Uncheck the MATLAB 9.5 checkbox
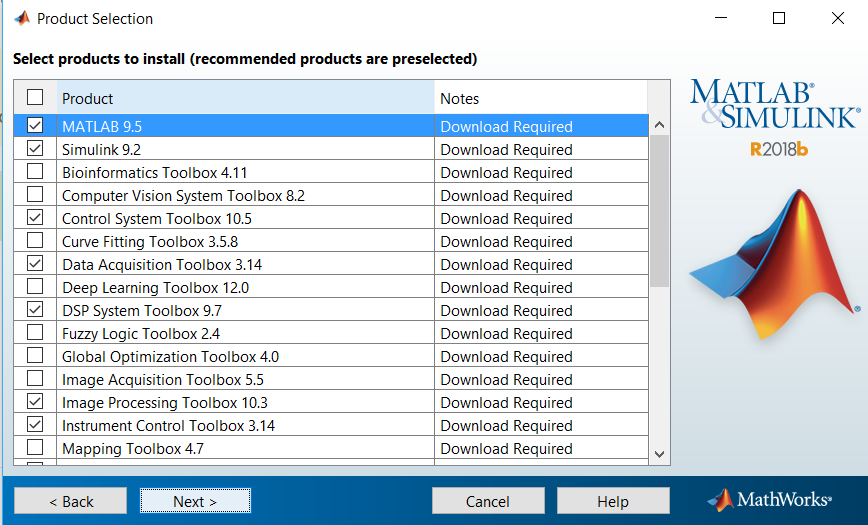868x525 pixels. pos(35,126)
